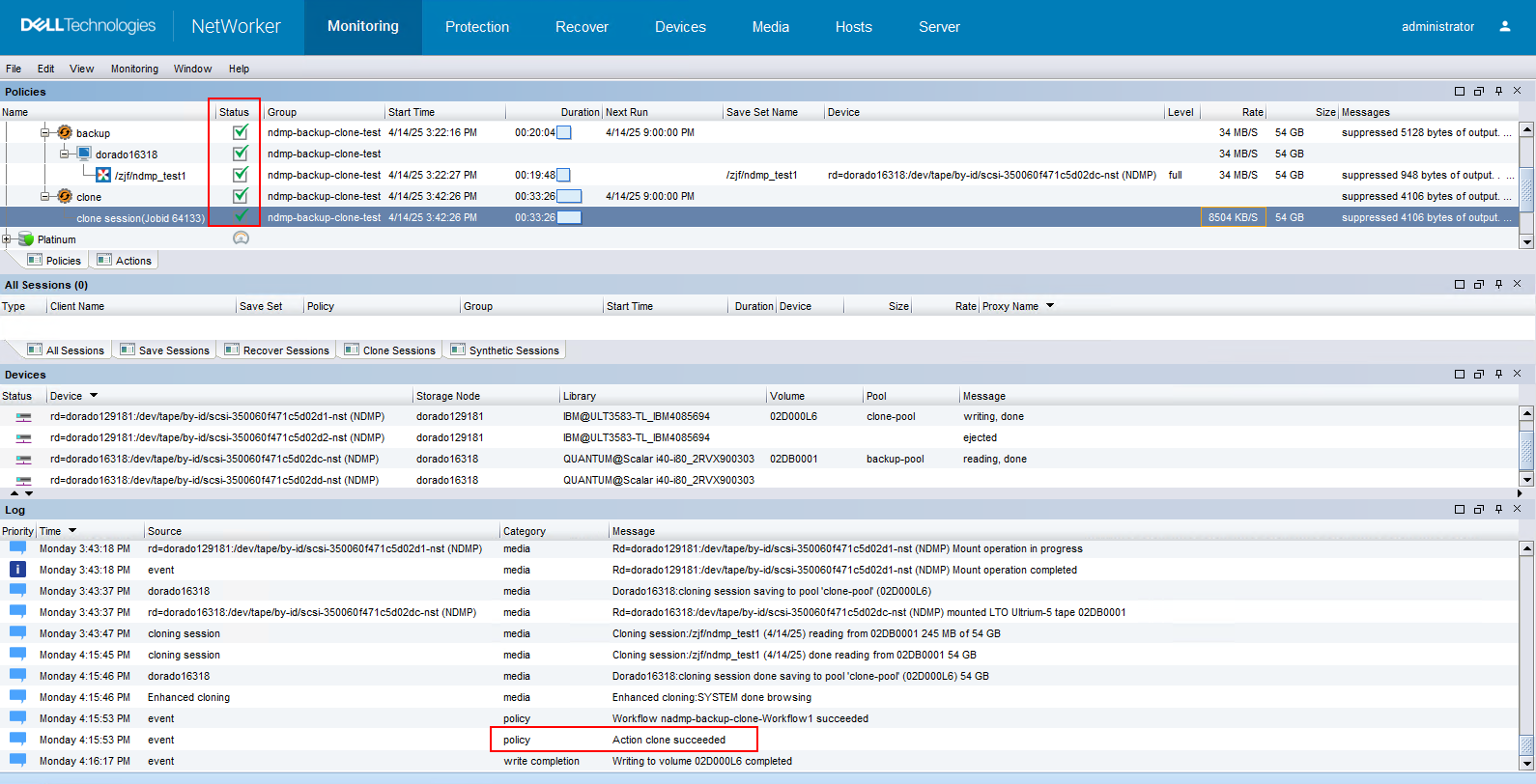1536x784 pixels.
Task: Click the device status icon for dorado16318 d02dc-nst
Action: pos(24,460)
